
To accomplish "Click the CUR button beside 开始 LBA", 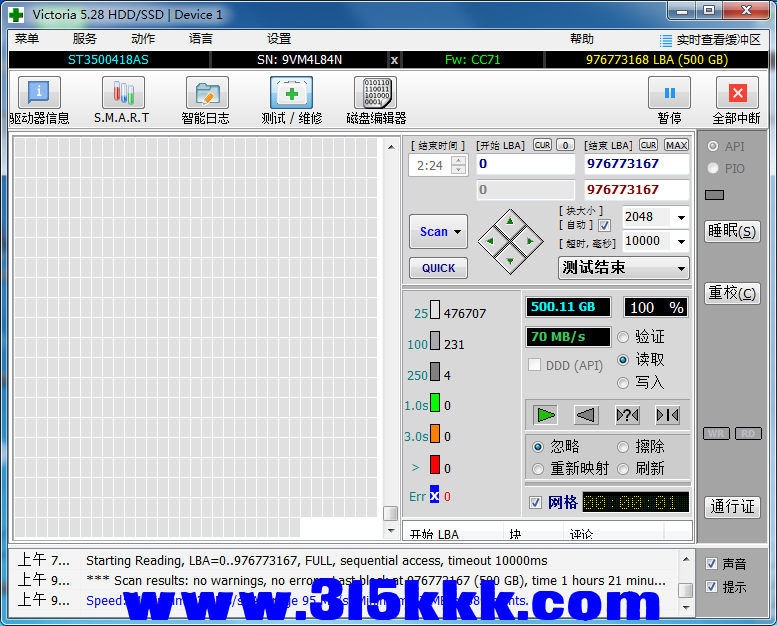I will pyautogui.click(x=543, y=145).
